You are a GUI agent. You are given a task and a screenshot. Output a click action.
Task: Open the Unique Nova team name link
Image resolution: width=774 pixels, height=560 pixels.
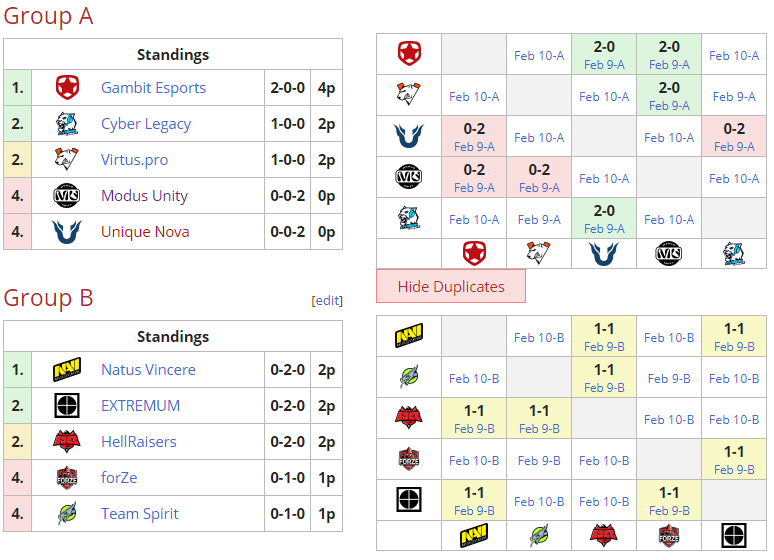click(x=145, y=232)
